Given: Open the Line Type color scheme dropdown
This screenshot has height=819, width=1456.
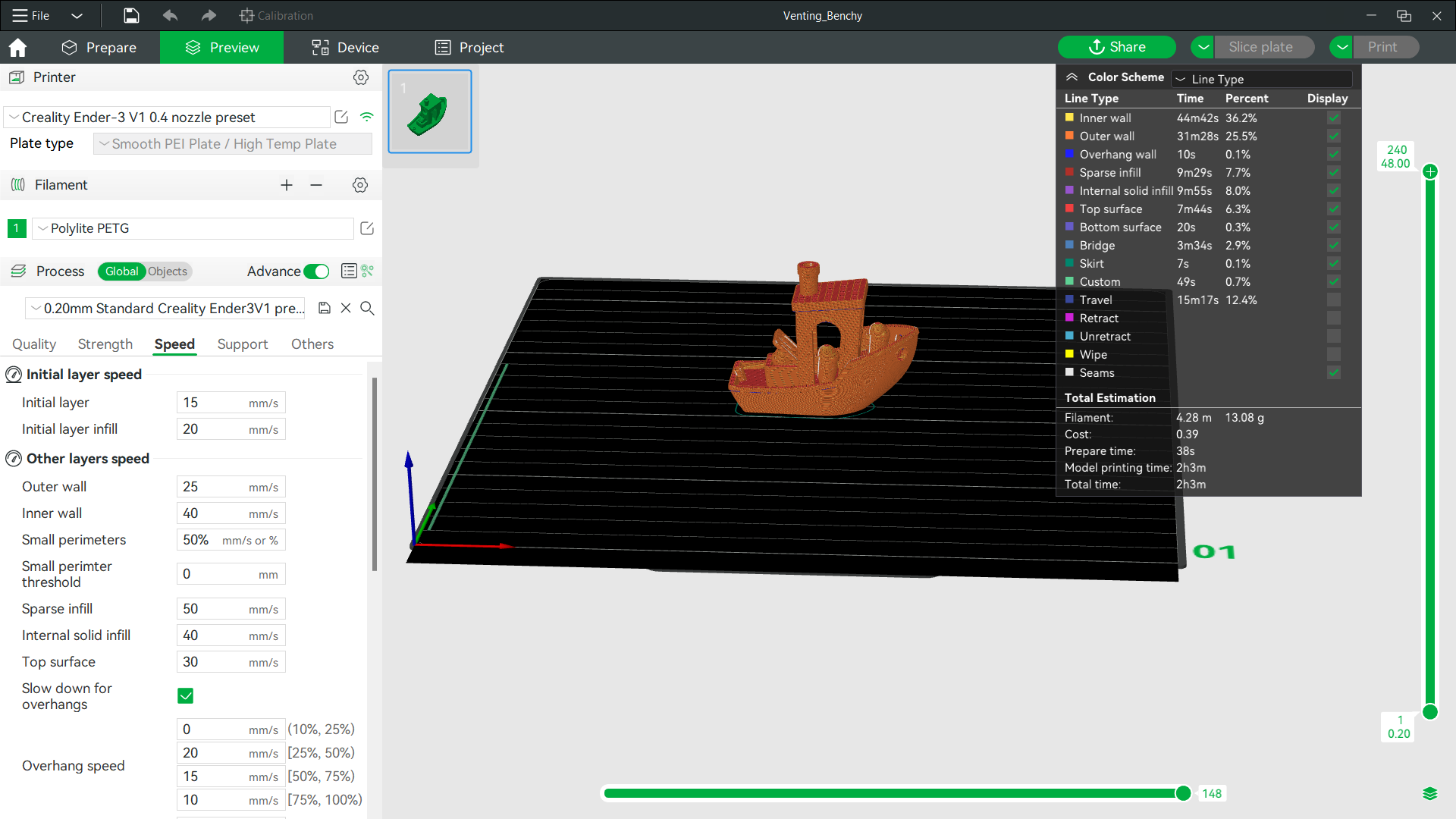Looking at the screenshot, I should (x=1262, y=79).
